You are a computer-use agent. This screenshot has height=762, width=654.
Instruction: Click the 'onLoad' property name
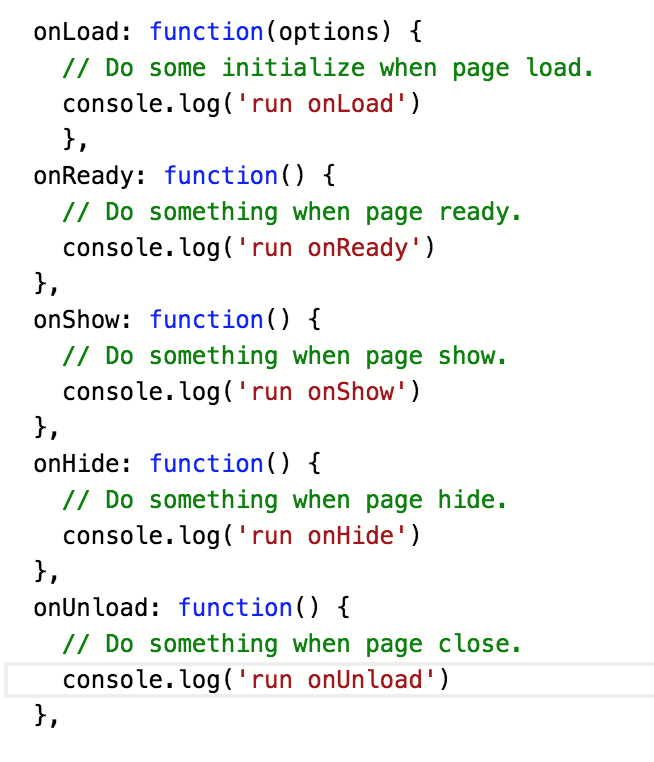76,32
